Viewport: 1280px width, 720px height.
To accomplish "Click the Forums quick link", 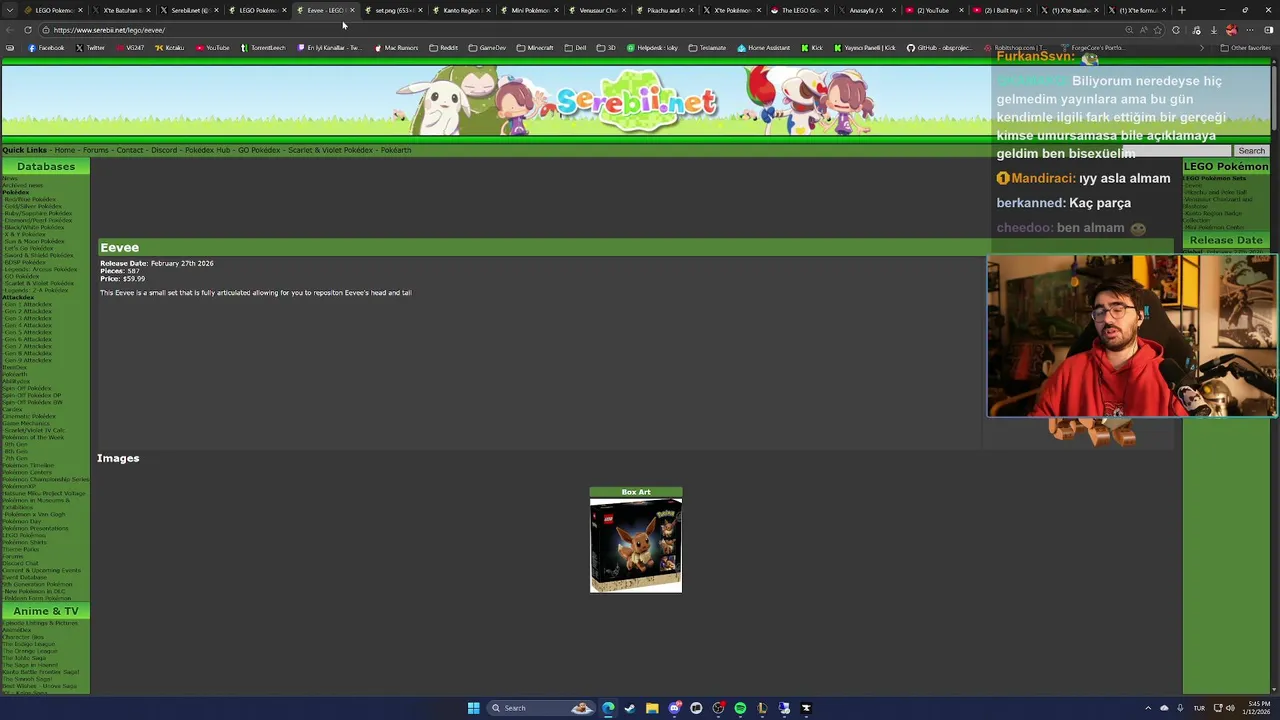I will (96, 150).
